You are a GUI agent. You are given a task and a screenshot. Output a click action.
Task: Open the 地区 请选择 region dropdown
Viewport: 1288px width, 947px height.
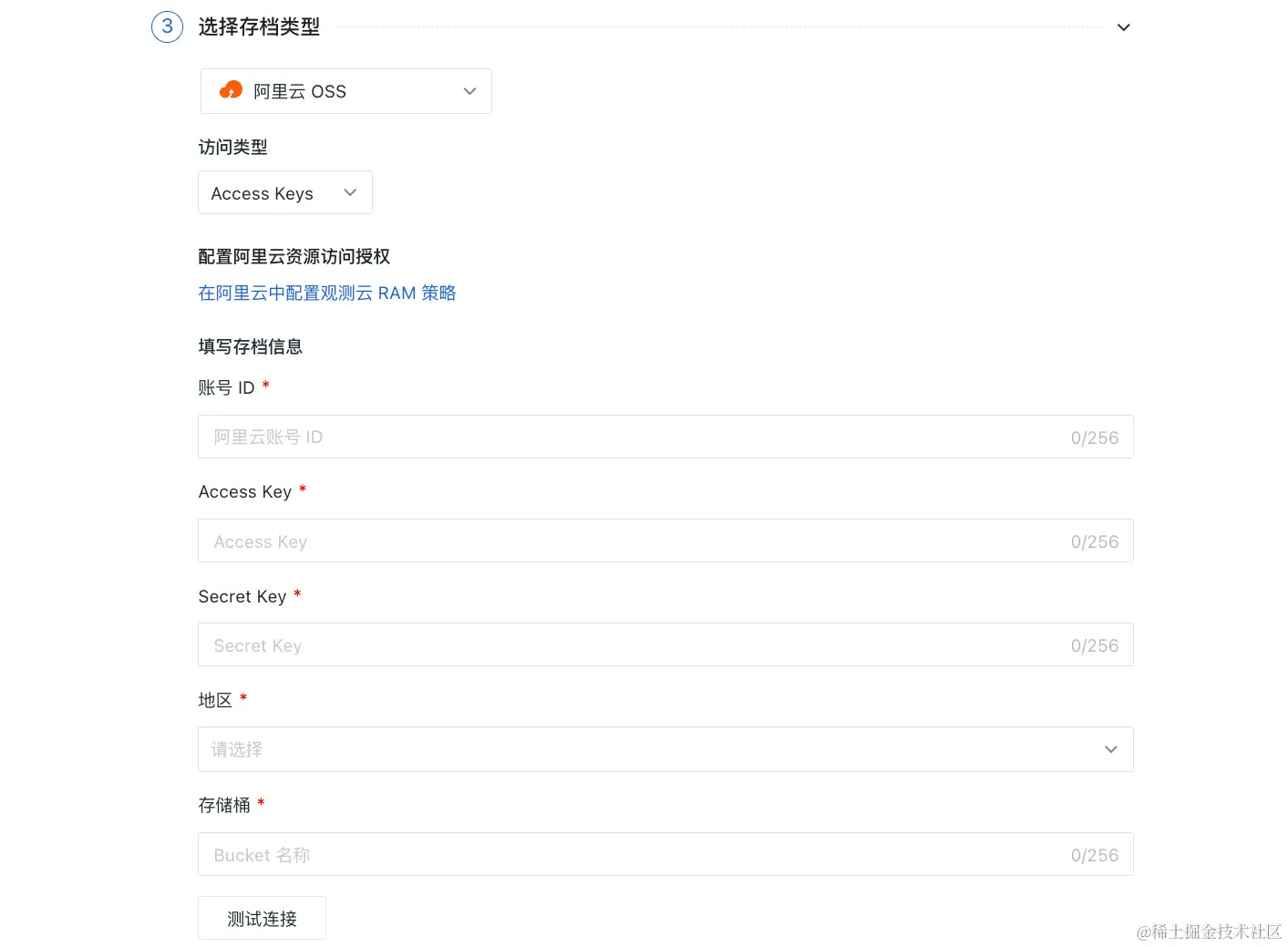[665, 749]
